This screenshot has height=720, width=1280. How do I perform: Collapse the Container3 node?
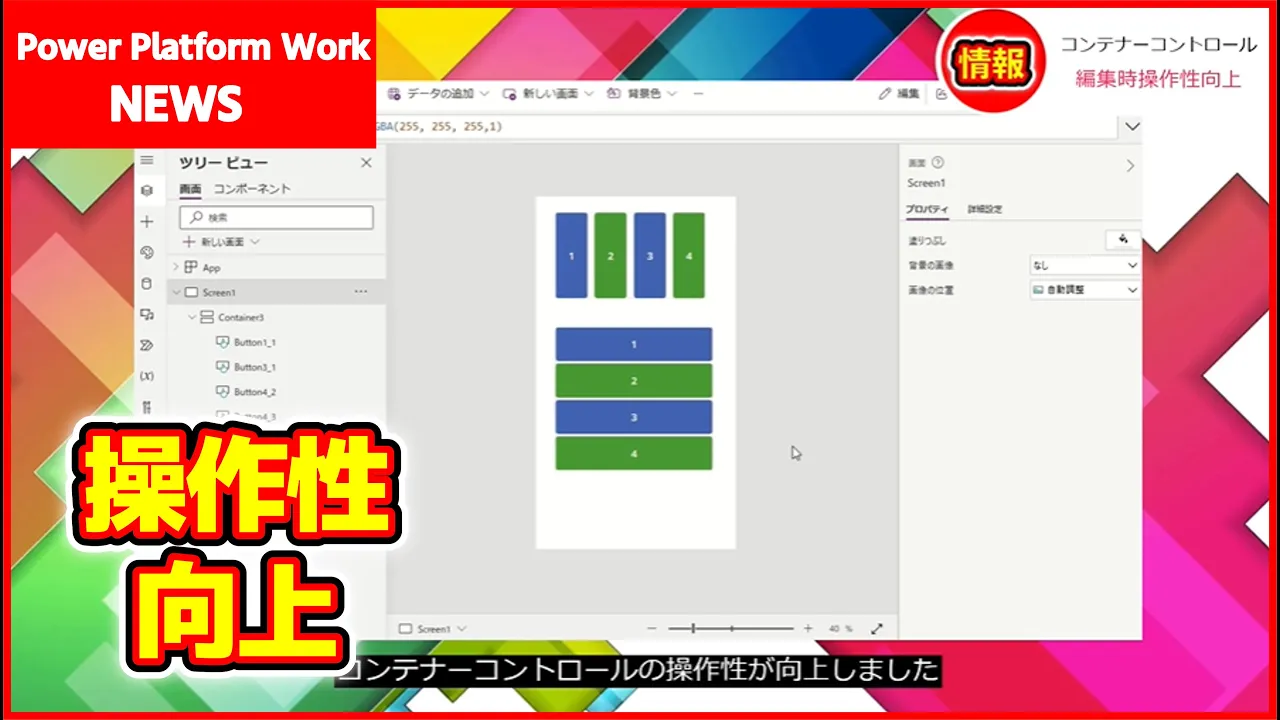pos(192,317)
